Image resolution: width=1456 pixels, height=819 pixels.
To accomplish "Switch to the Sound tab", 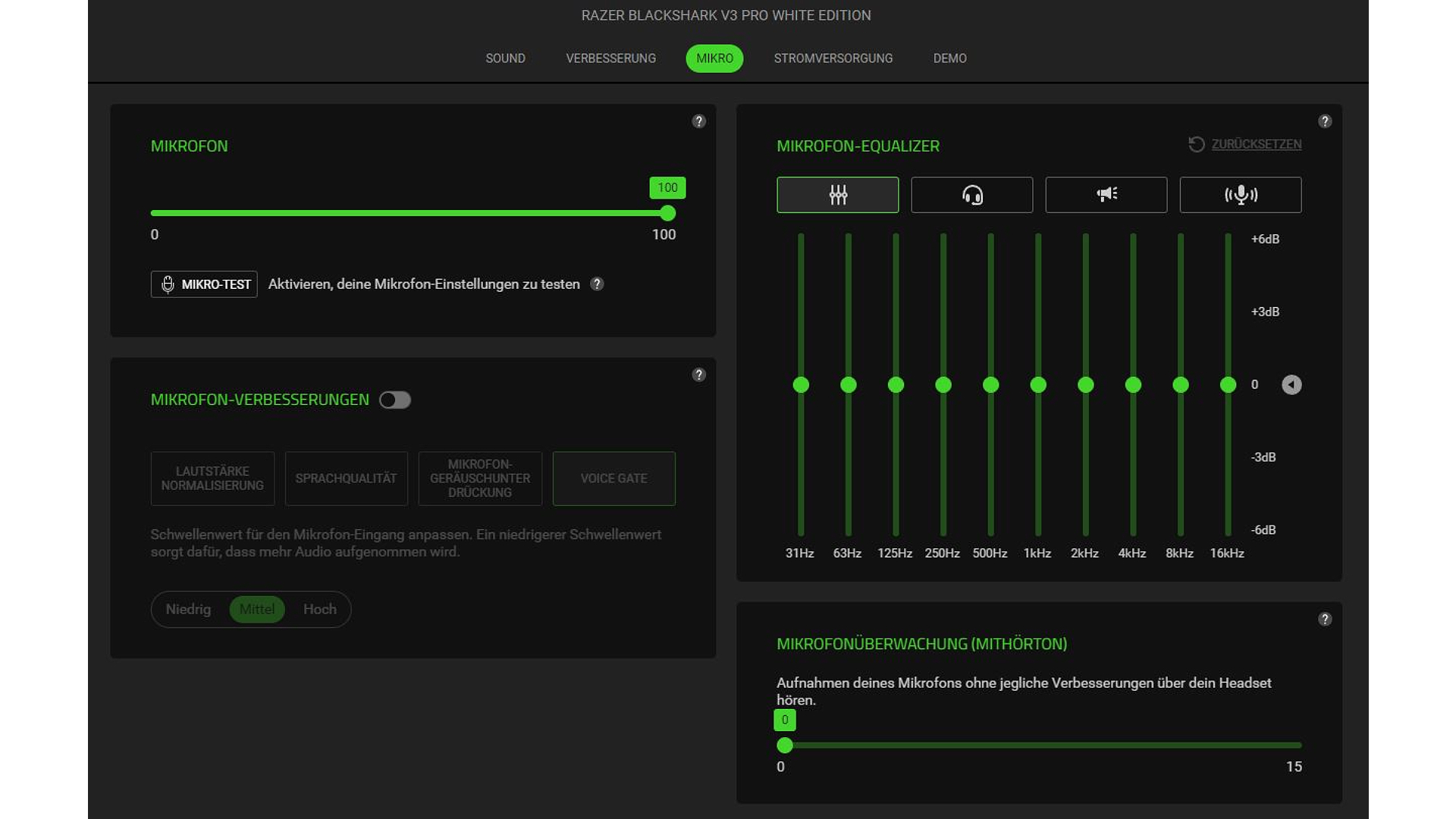I will 505,58.
